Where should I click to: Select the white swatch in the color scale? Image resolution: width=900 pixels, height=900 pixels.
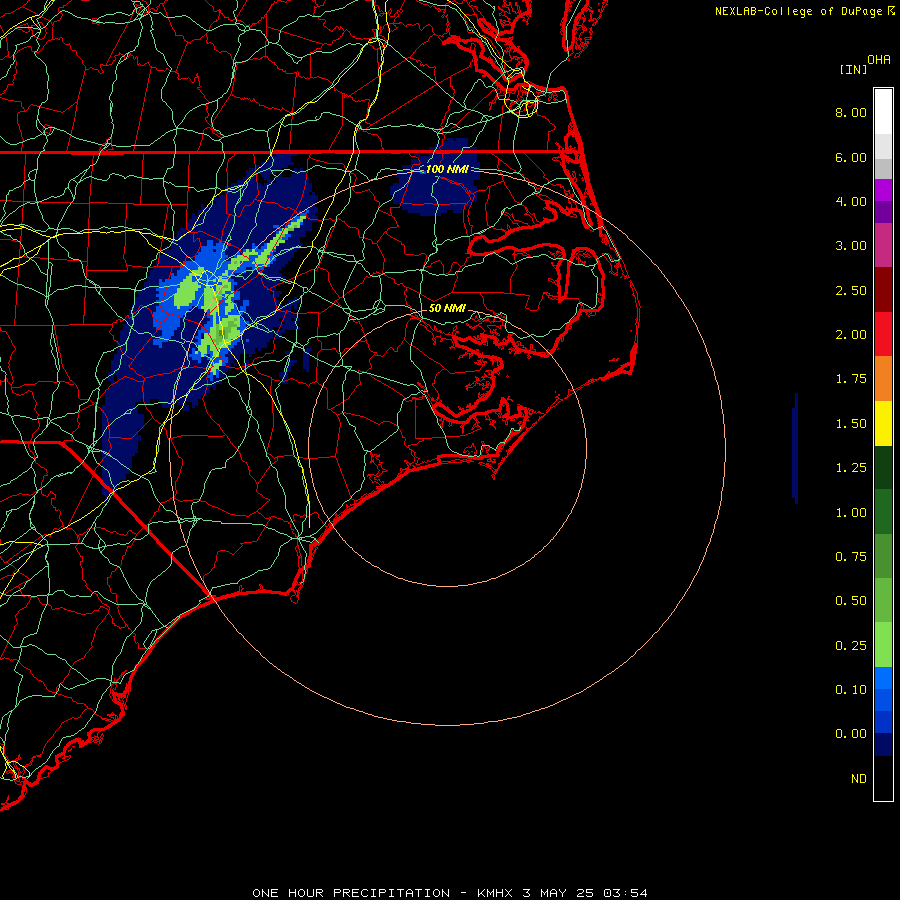coord(883,111)
